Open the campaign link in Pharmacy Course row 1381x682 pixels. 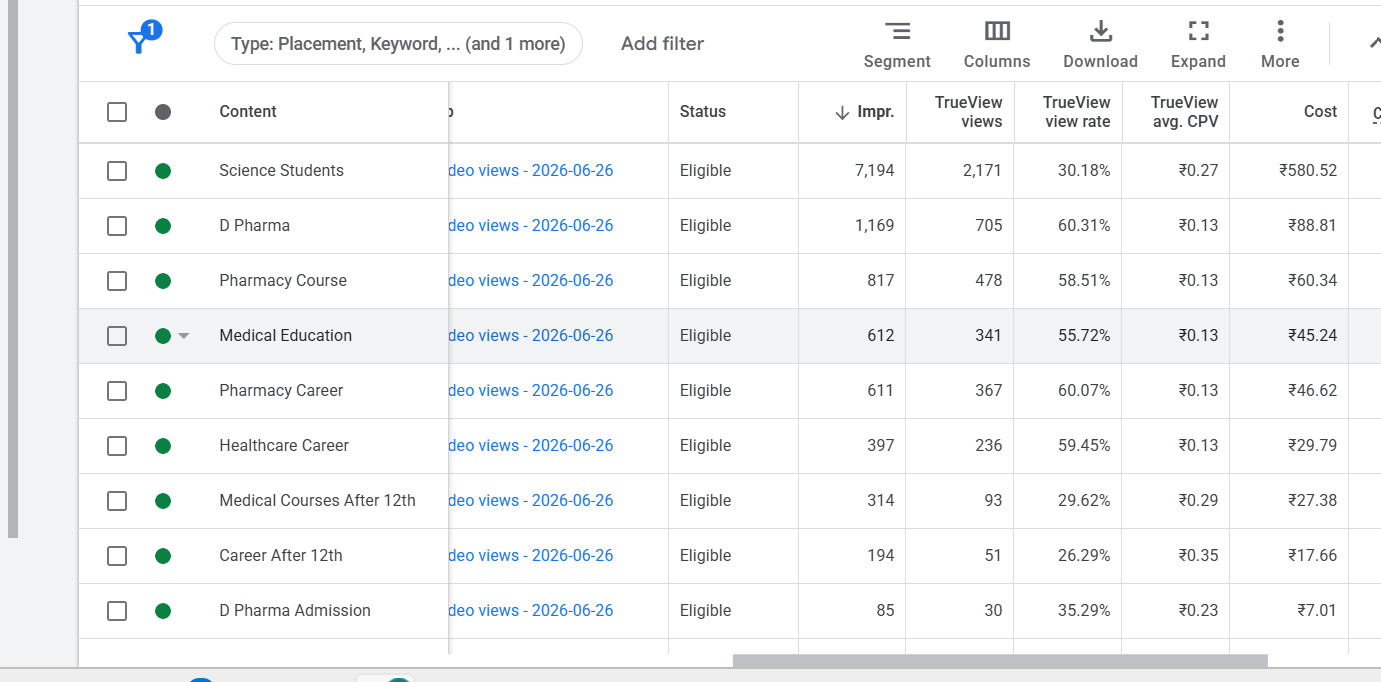531,281
